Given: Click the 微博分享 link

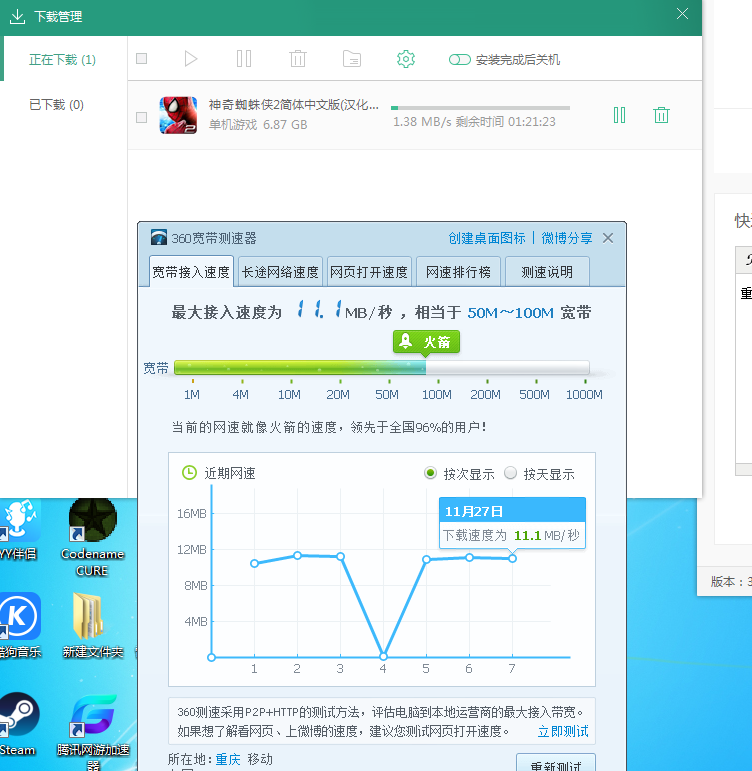Looking at the screenshot, I should tap(567, 238).
